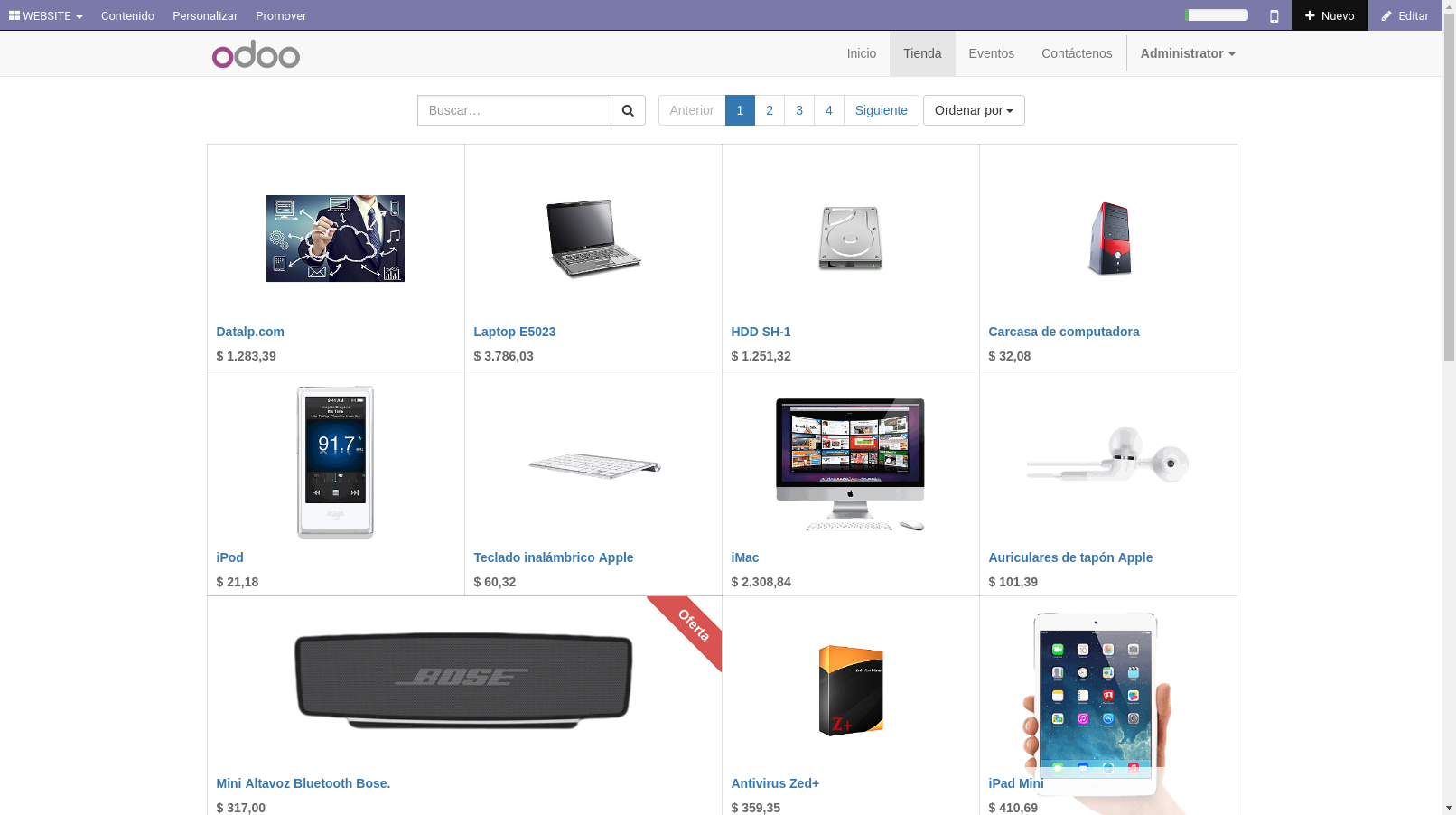Expand the WEBSITE dropdown
This screenshot has height=815, width=1456.
pyautogui.click(x=47, y=15)
